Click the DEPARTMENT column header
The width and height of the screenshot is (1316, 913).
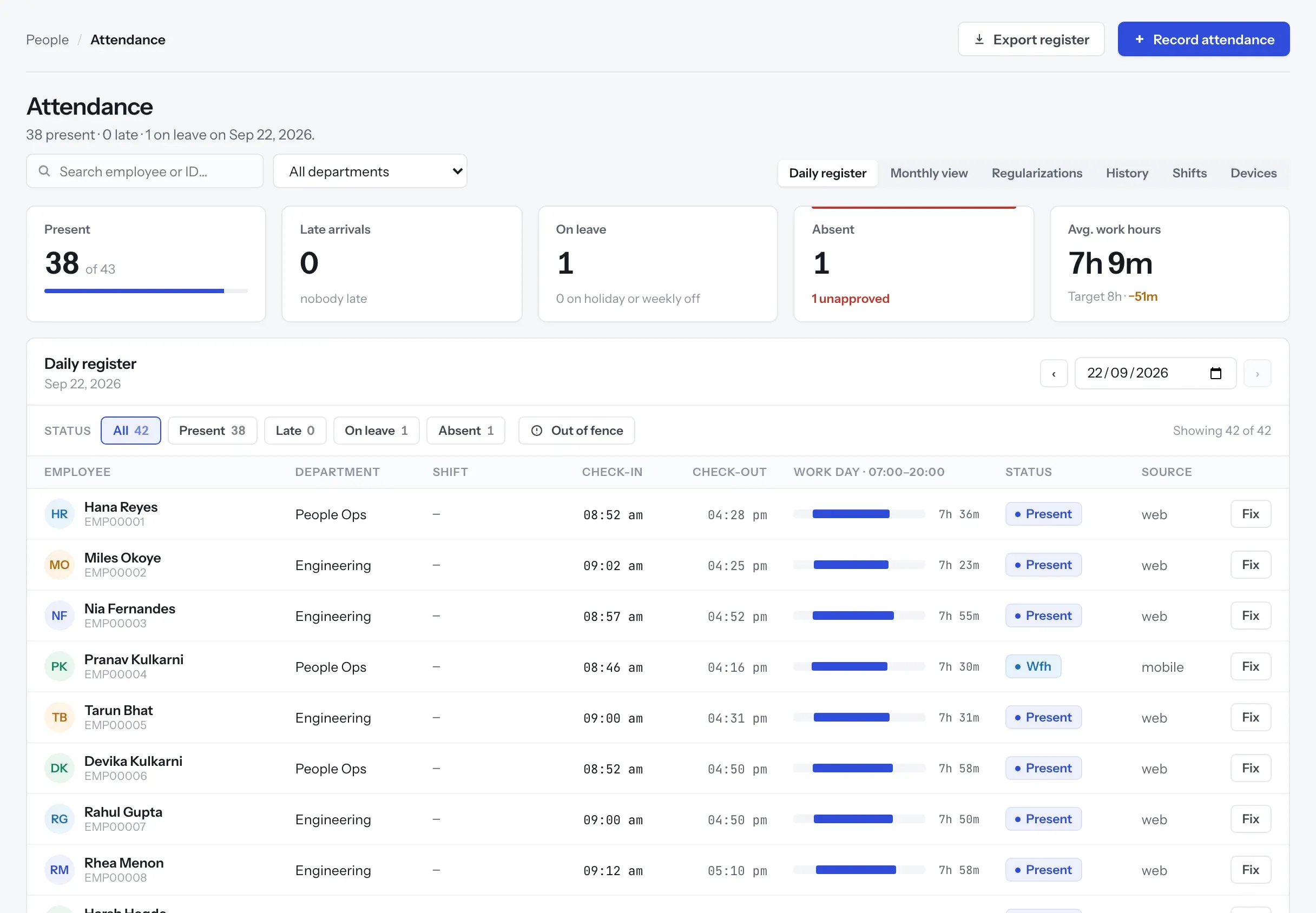(338, 472)
